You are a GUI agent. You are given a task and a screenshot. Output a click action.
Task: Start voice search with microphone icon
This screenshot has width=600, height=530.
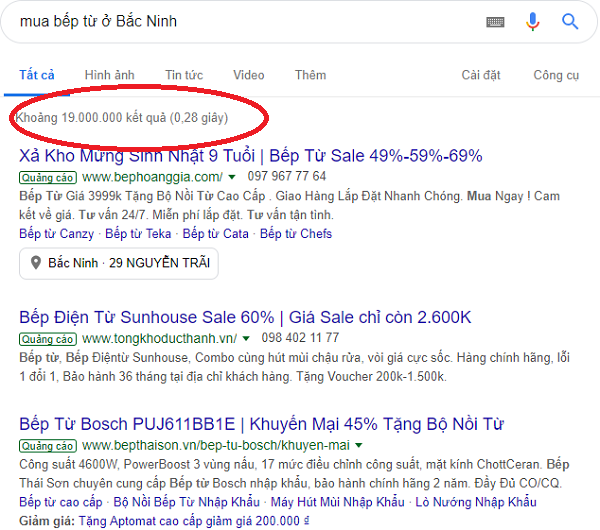[x=532, y=21]
